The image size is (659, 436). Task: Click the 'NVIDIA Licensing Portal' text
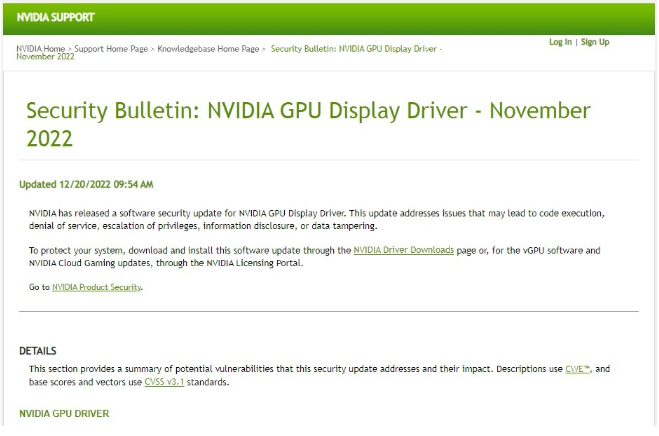click(254, 263)
